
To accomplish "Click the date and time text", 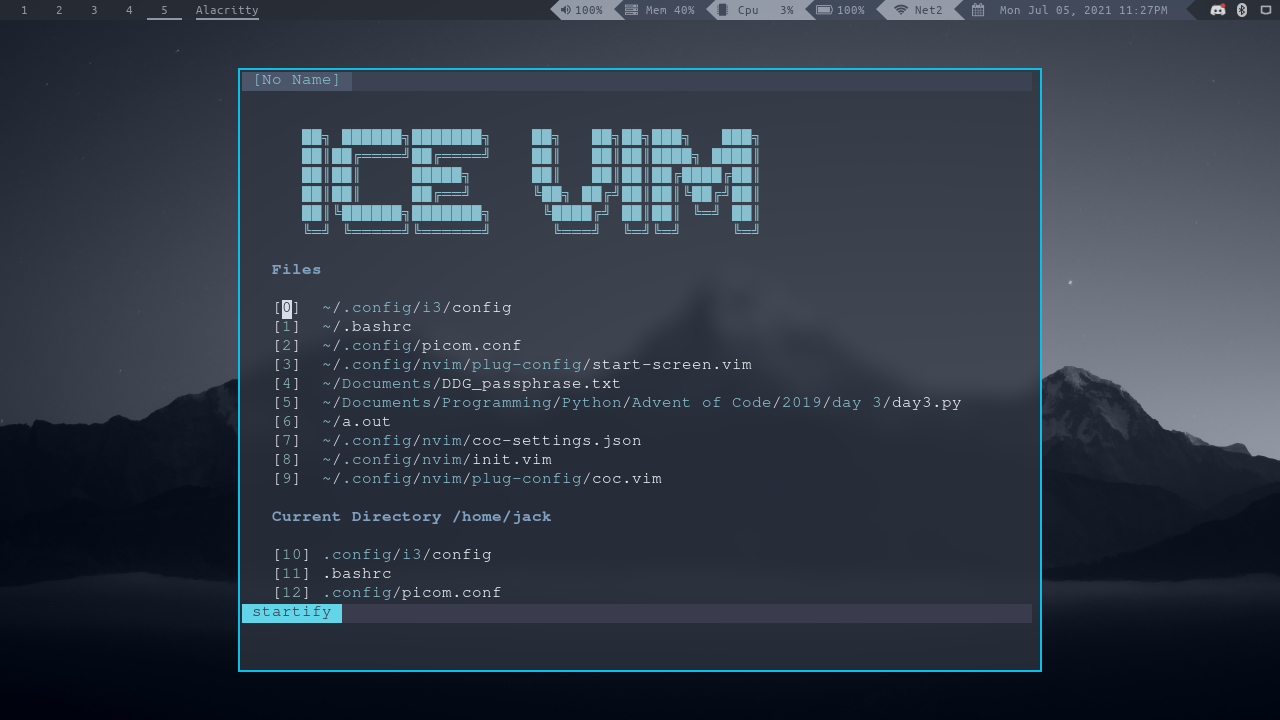I will tap(1083, 10).
